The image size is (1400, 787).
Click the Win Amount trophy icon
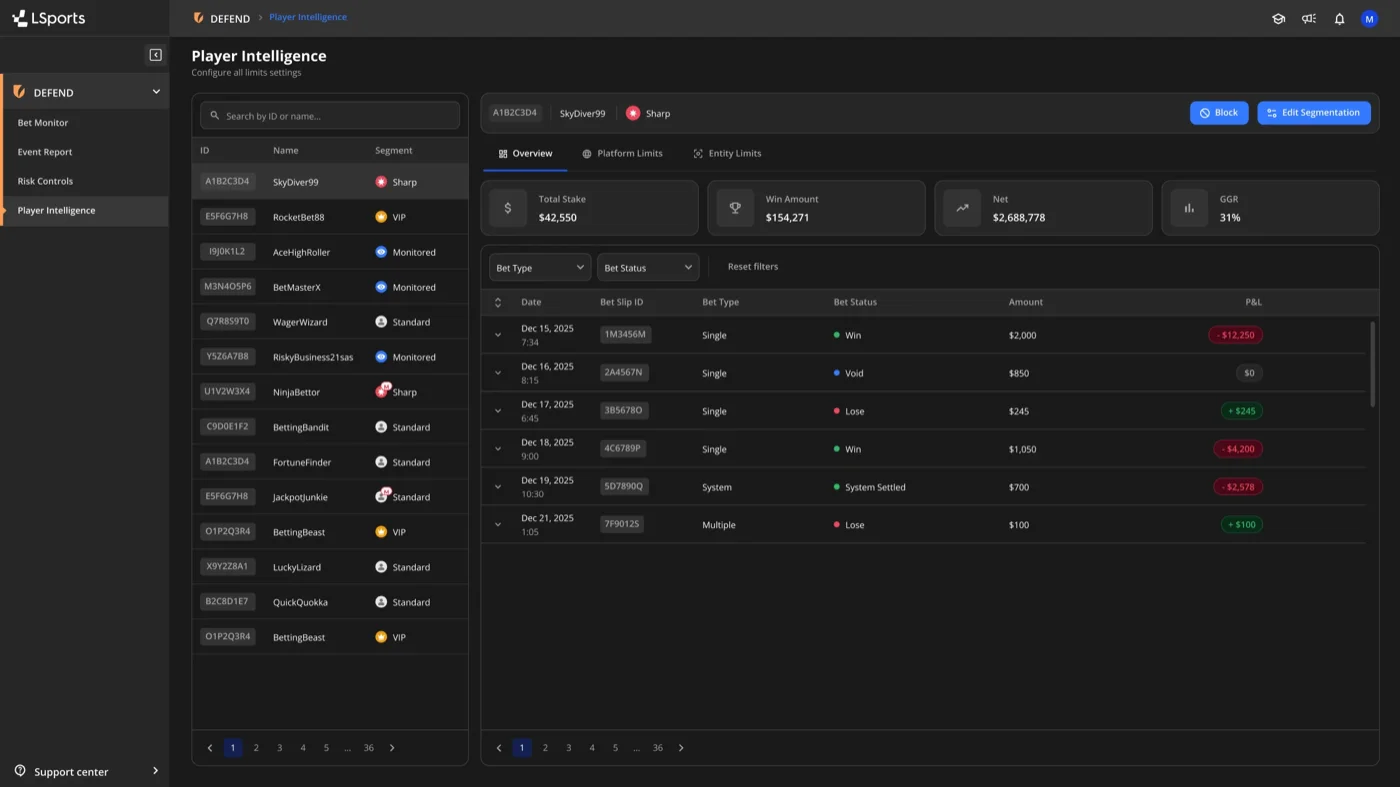(x=735, y=208)
